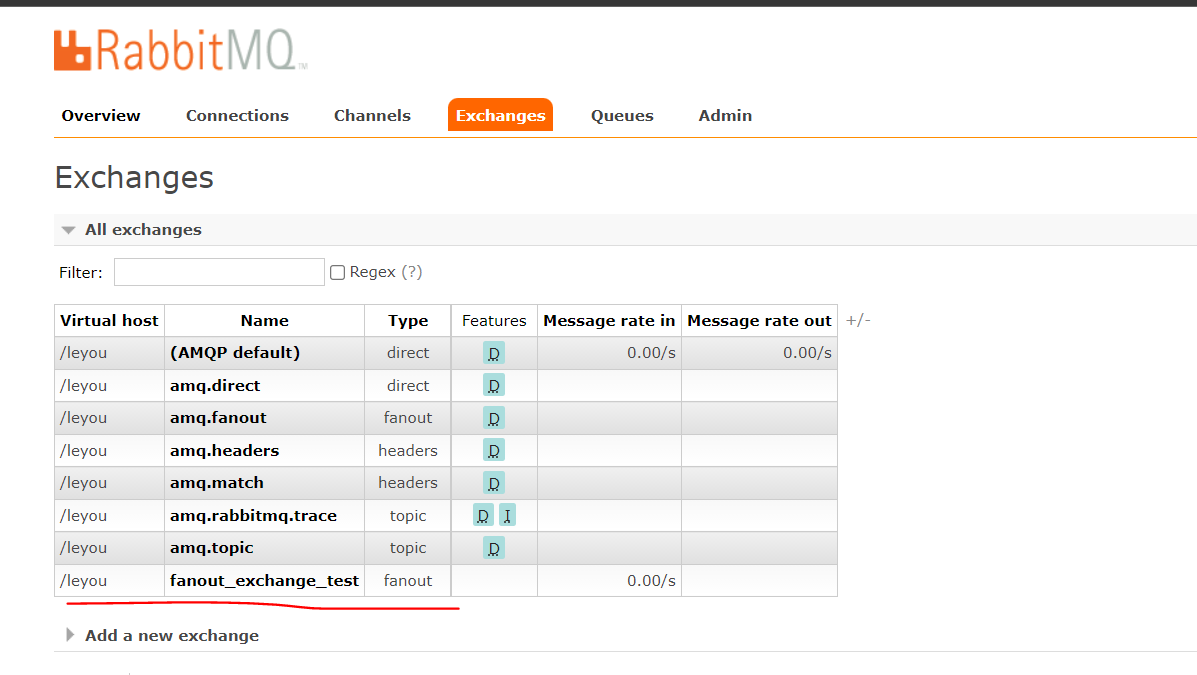Click /leyou virtual host in amq.topic row
Image resolution: width=1197 pixels, height=675 pixels.
click(83, 547)
